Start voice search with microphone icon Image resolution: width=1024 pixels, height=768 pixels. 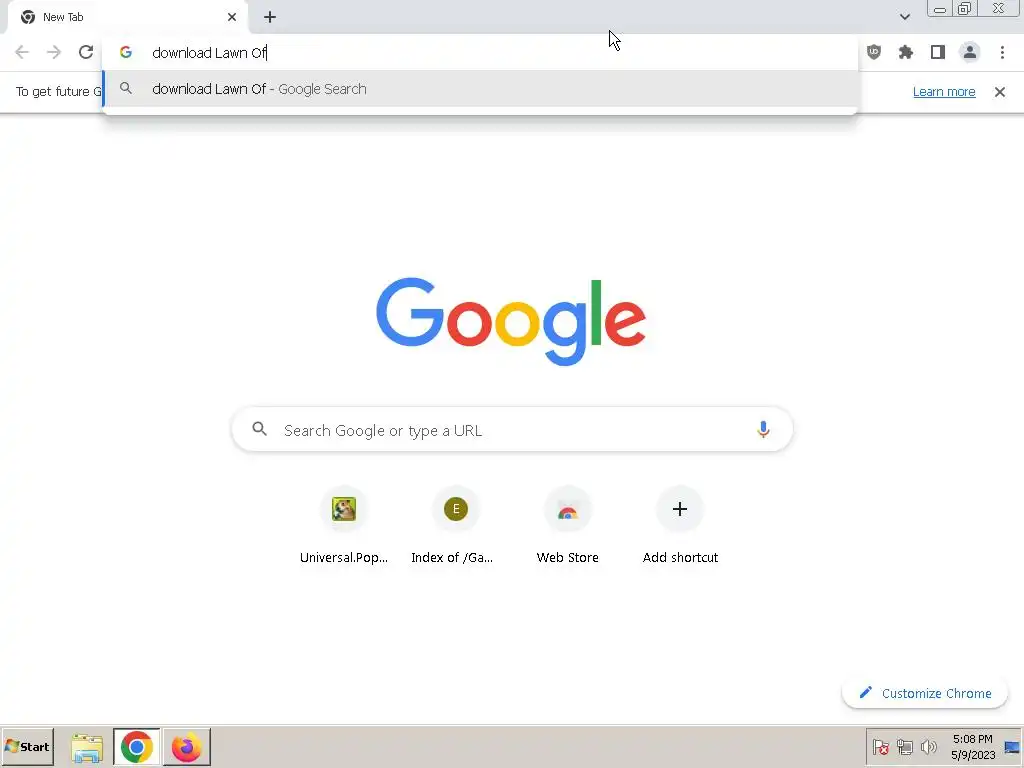[x=763, y=429]
